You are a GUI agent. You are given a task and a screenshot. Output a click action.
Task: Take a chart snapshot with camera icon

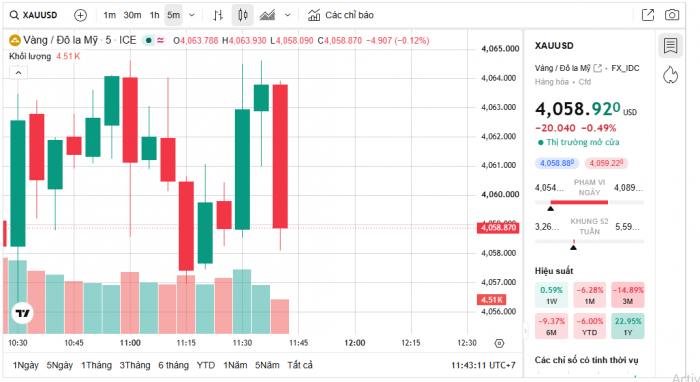672,15
